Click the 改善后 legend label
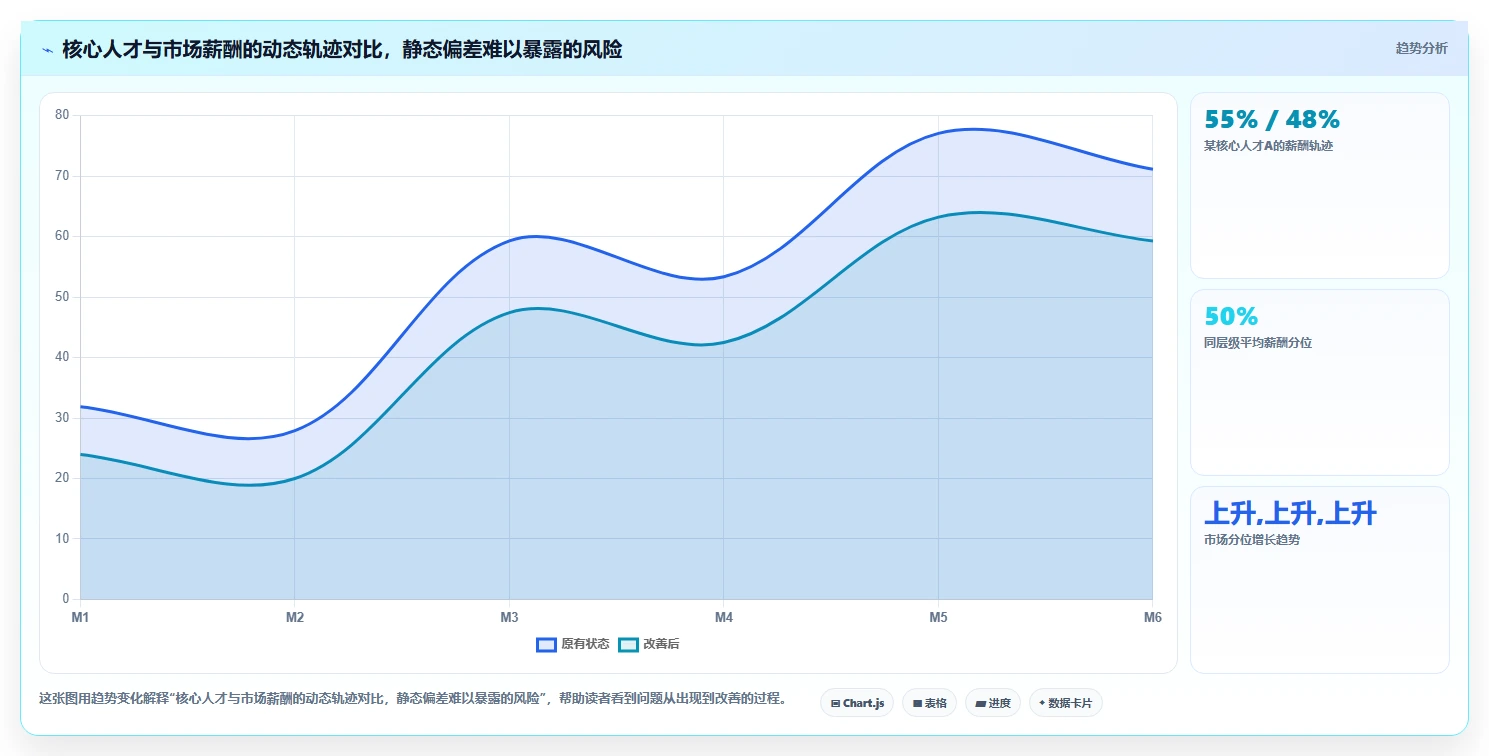This screenshot has width=1489, height=756. (661, 645)
